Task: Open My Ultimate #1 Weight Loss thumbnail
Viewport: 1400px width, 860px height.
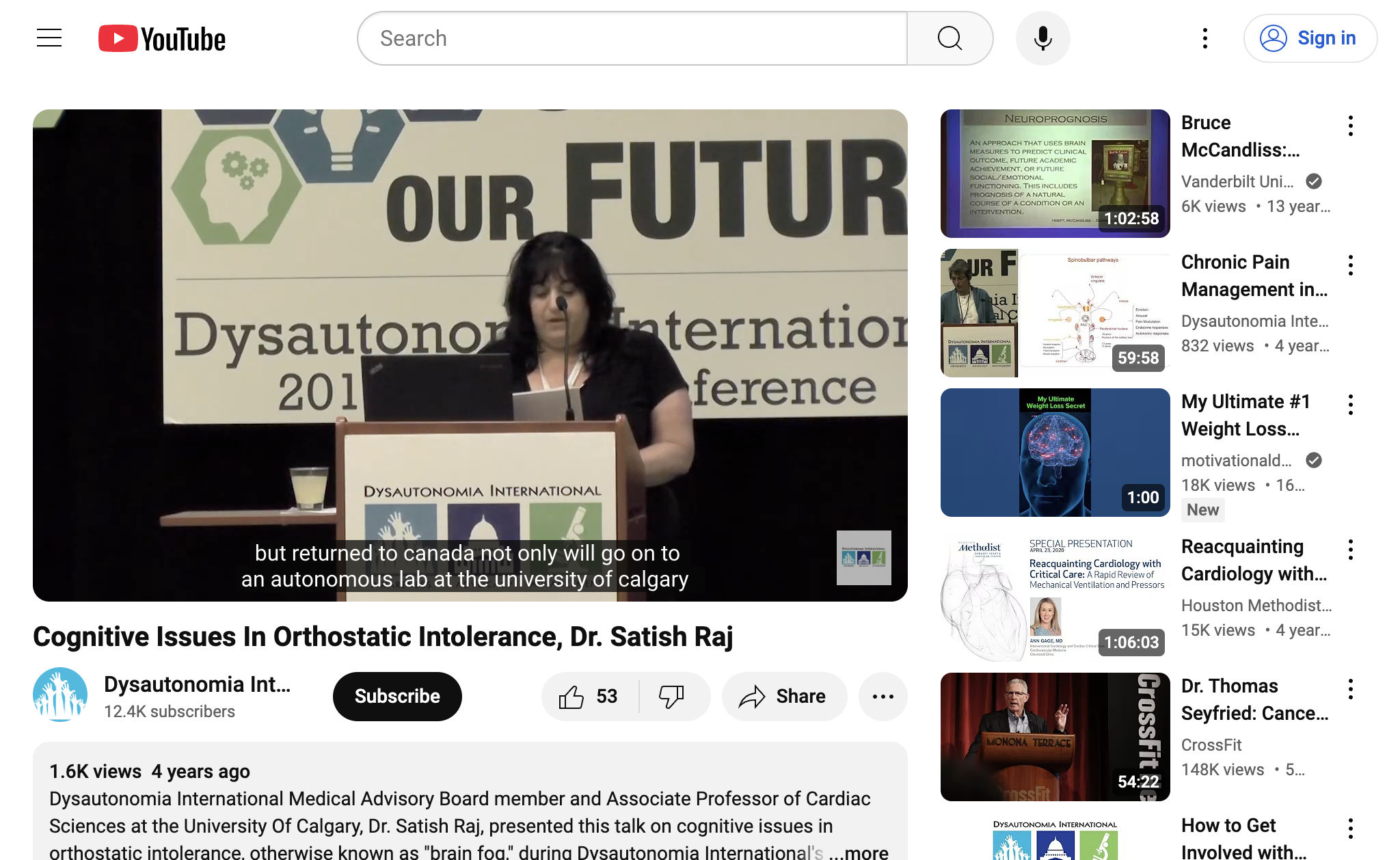Action: [x=1055, y=453]
